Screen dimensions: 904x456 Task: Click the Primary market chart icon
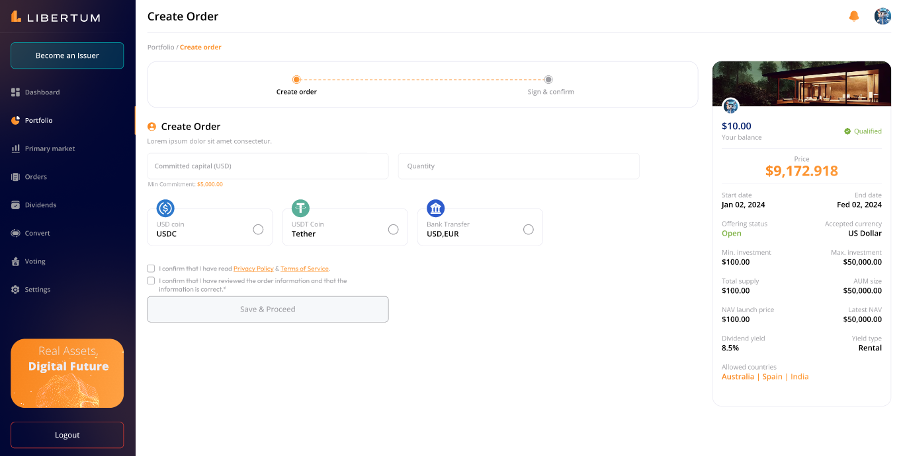click(16, 148)
